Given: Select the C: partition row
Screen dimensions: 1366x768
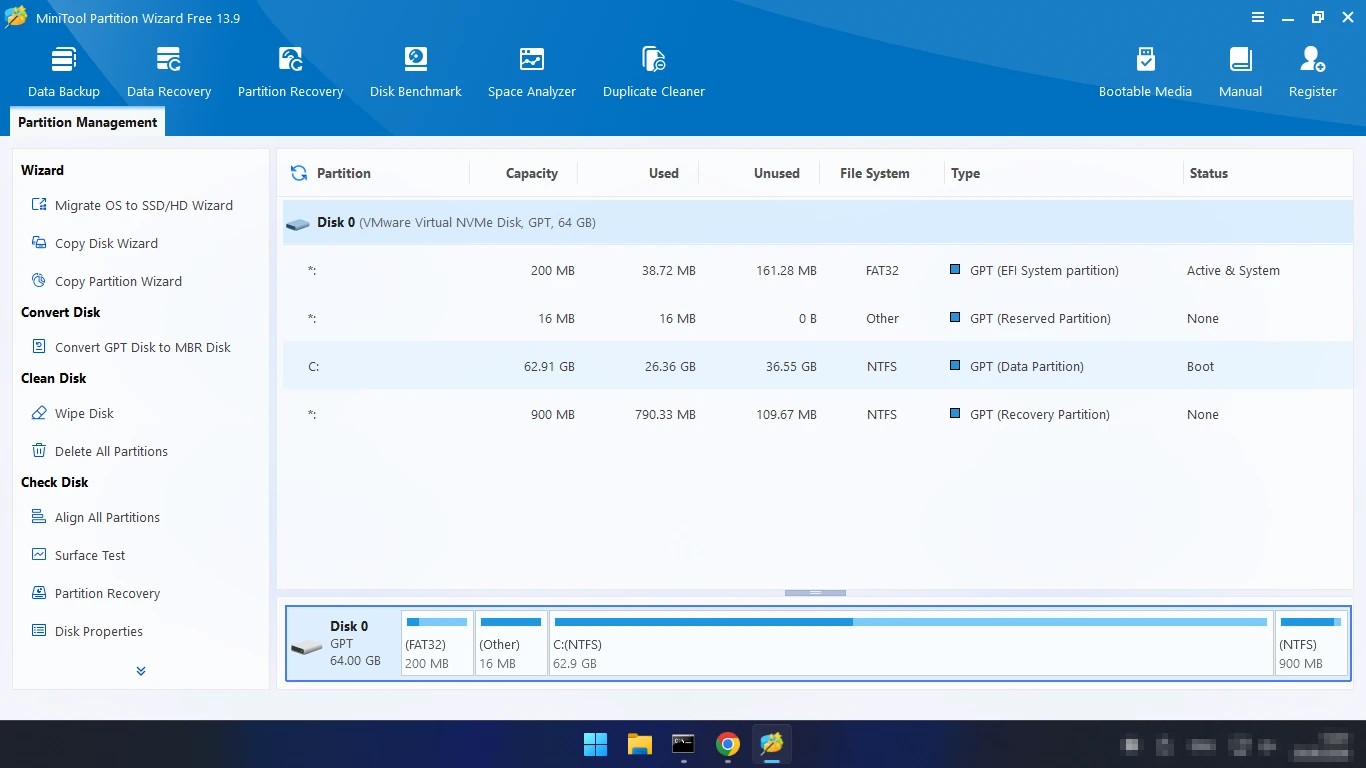Looking at the screenshot, I should pyautogui.click(x=816, y=366).
